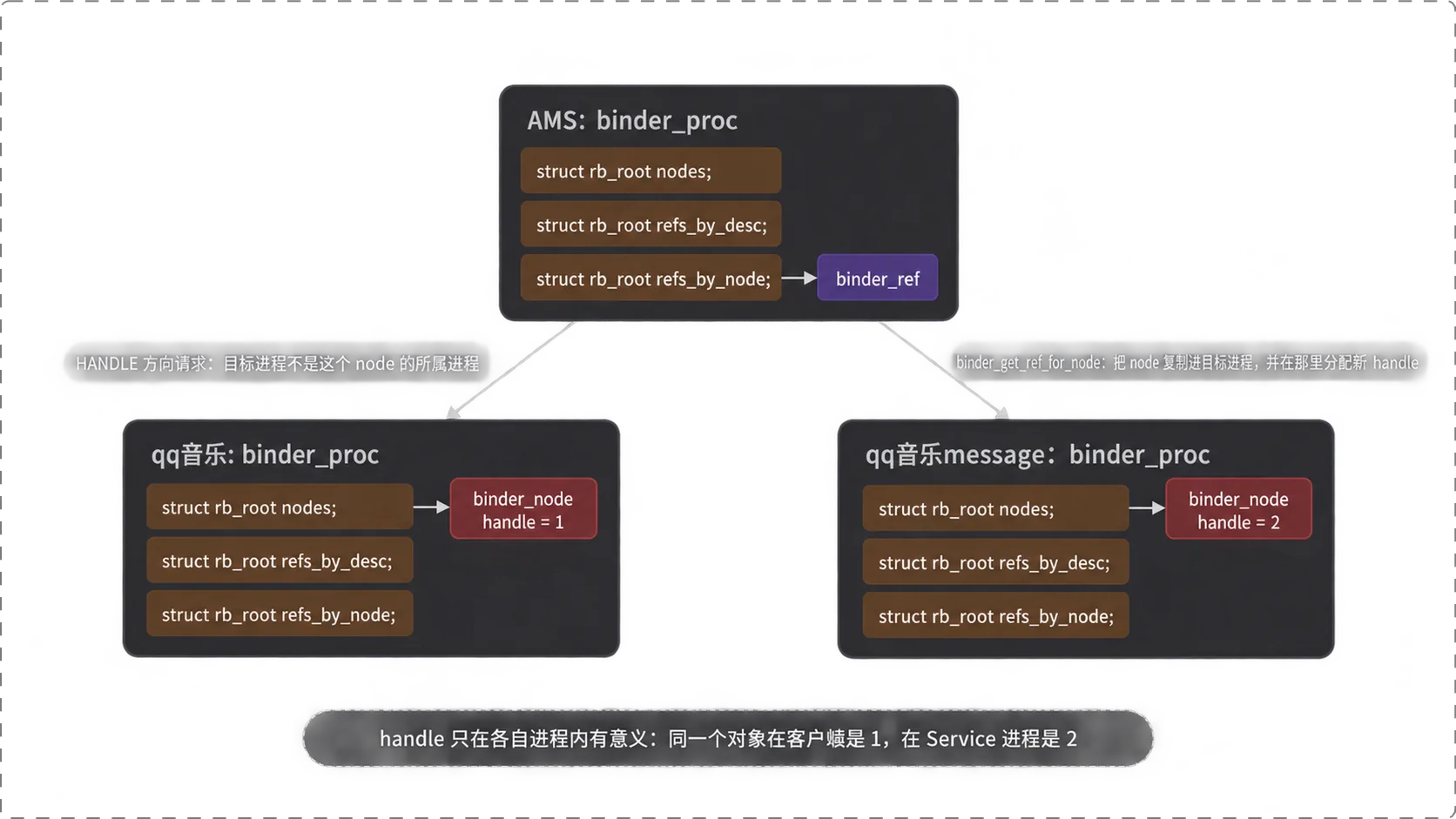This screenshot has width=1456, height=819.
Task: Select 'struct rb_root nodes;' in AMS box
Action: (x=650, y=171)
